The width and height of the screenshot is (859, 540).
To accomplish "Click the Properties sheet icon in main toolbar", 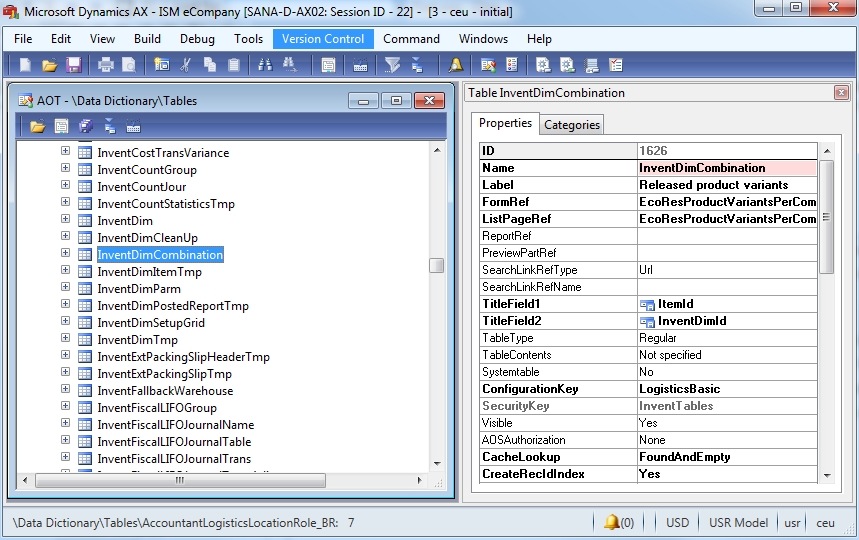I will 328,66.
